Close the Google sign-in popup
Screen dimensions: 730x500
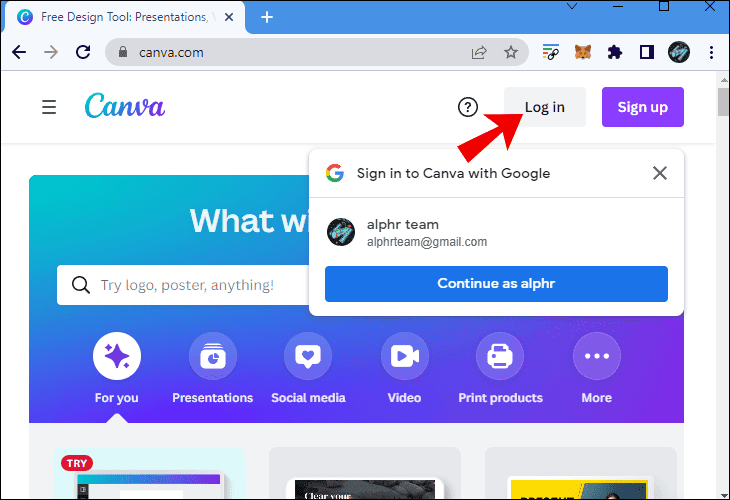[x=659, y=173]
